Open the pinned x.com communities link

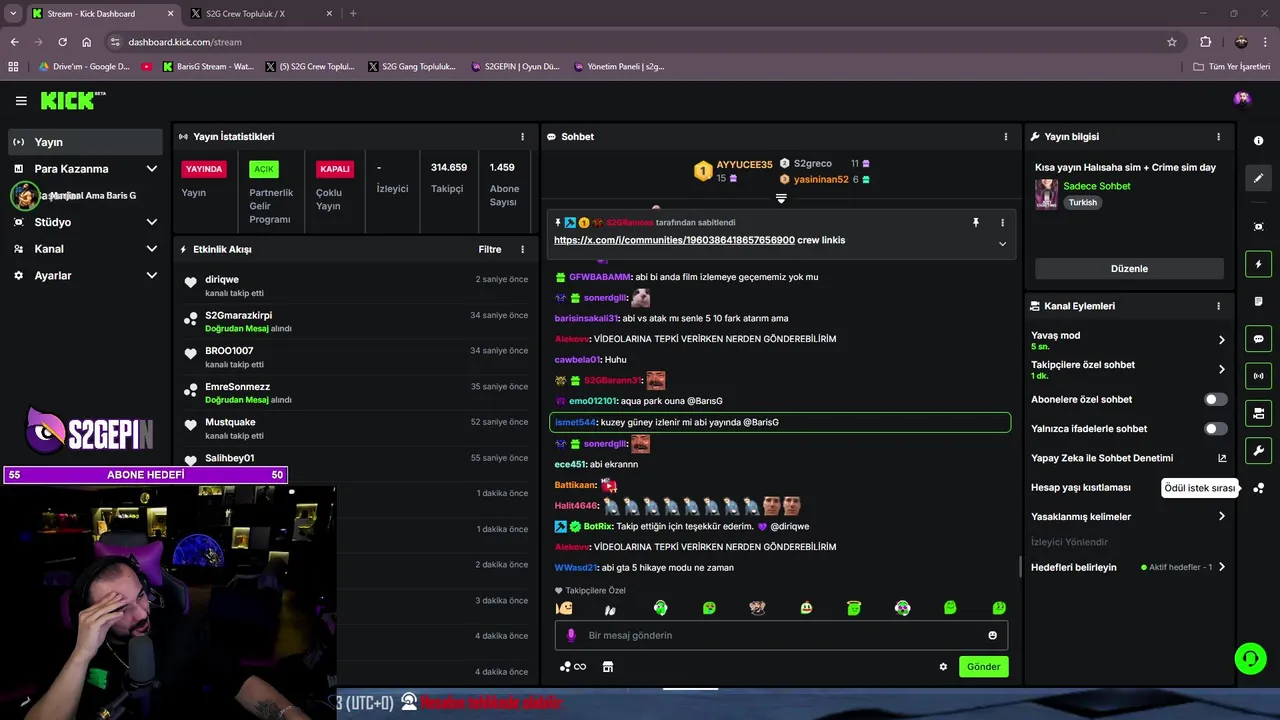(x=674, y=240)
